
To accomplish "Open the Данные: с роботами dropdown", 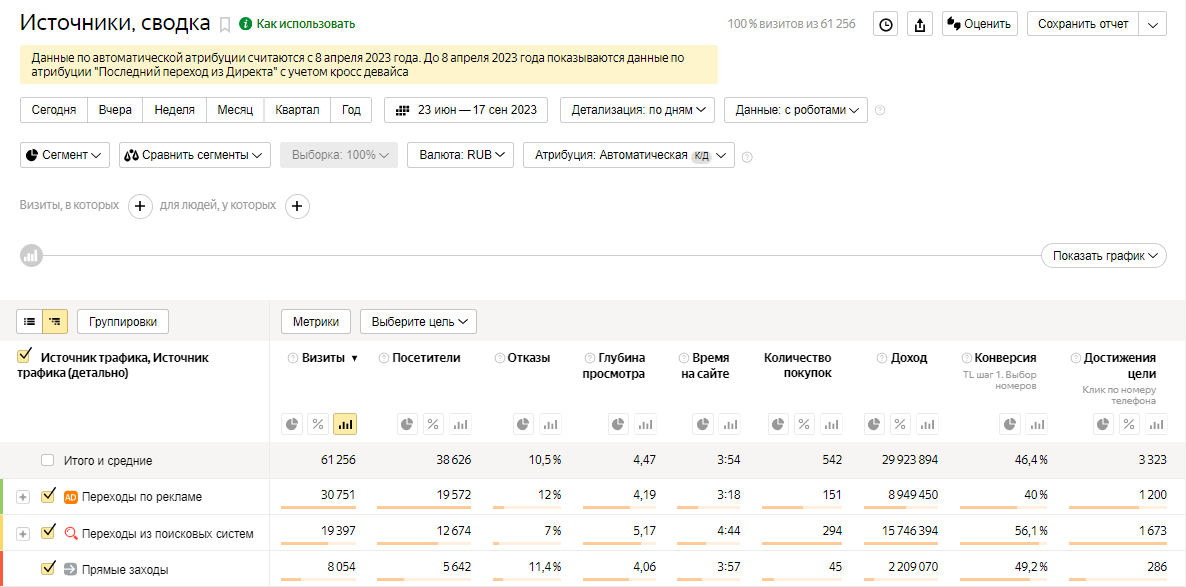I will 796,110.
